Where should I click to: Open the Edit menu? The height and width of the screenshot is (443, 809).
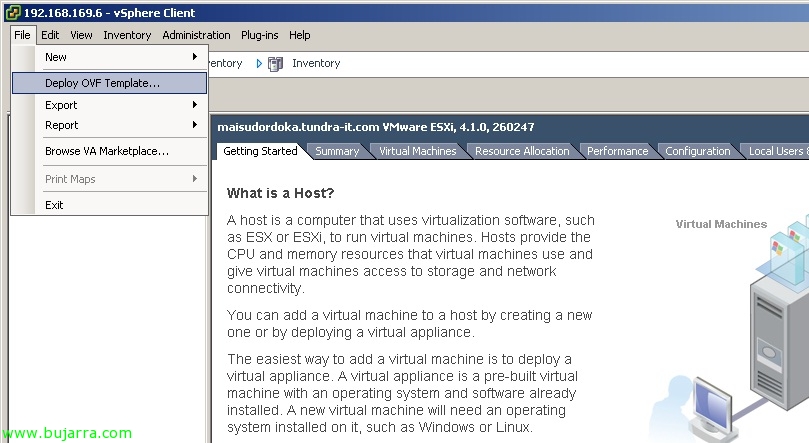(50, 35)
